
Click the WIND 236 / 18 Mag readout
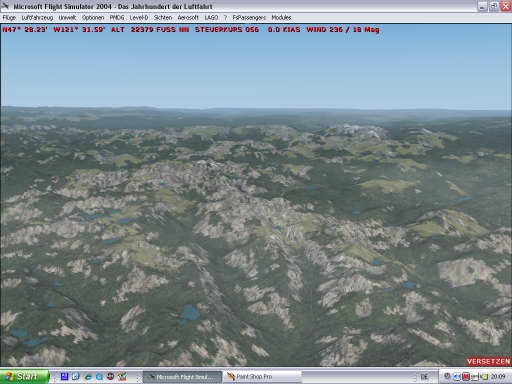(343, 30)
